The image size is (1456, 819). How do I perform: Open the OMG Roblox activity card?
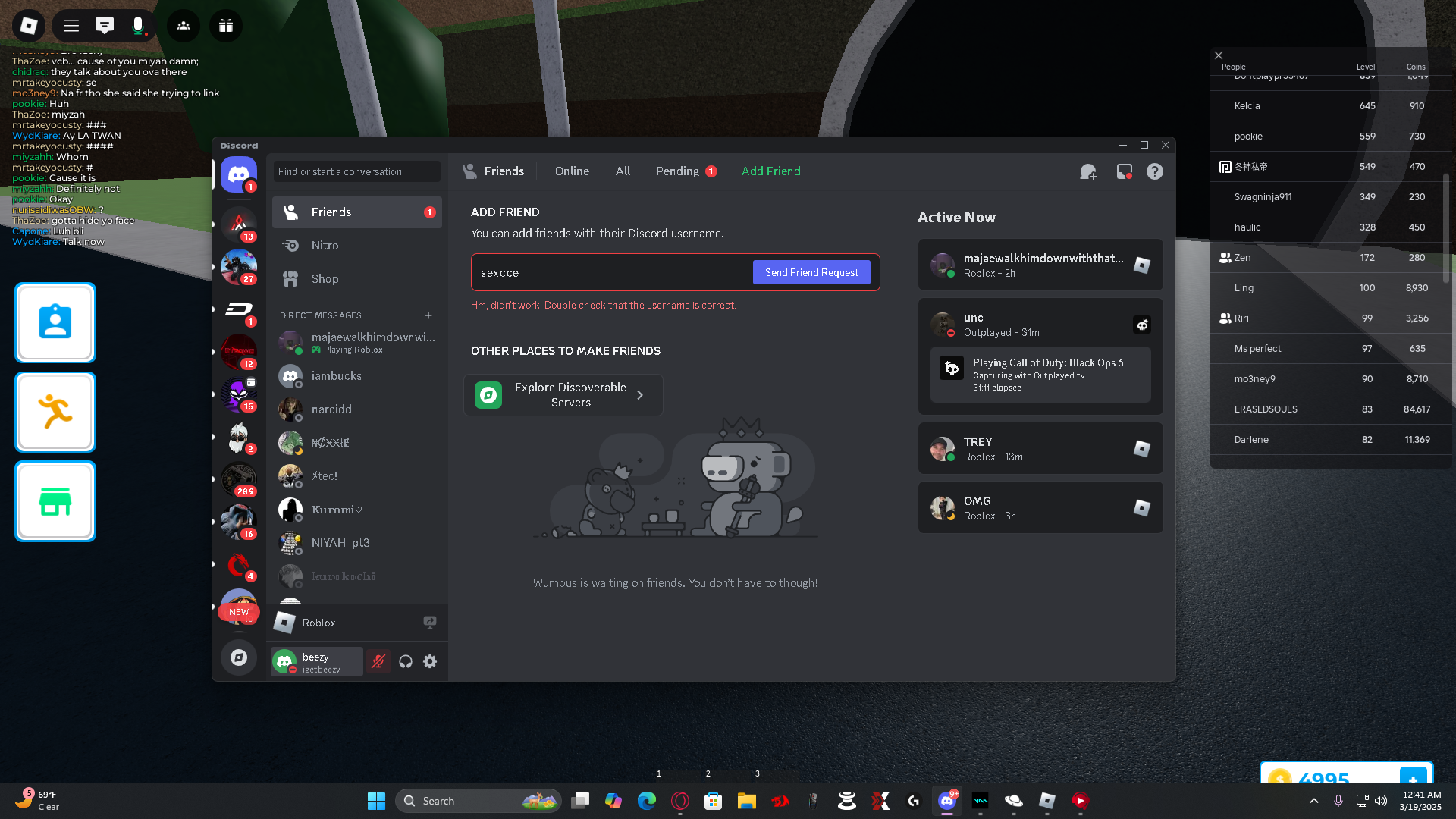pos(1040,507)
